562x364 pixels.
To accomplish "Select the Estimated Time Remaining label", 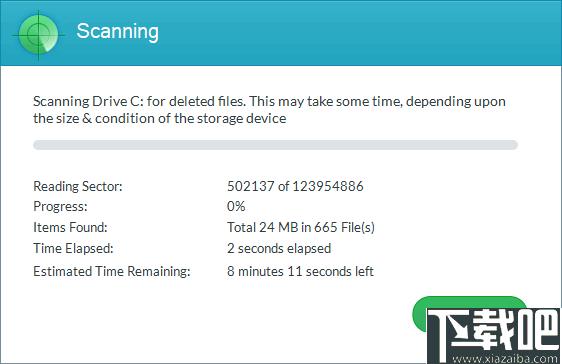I will coord(112,272).
